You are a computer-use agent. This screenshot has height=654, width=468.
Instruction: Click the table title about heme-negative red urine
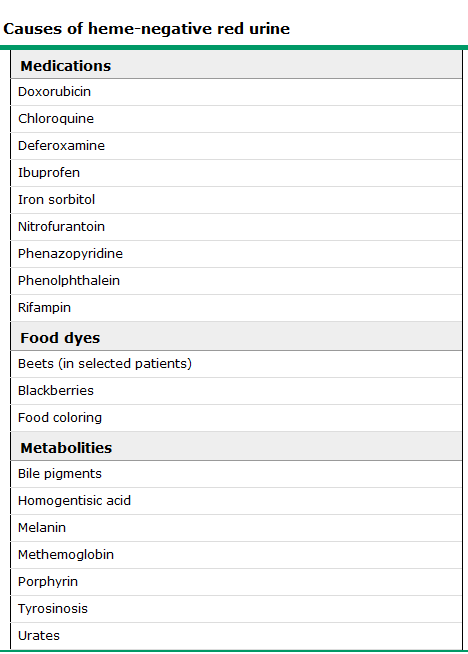point(146,29)
